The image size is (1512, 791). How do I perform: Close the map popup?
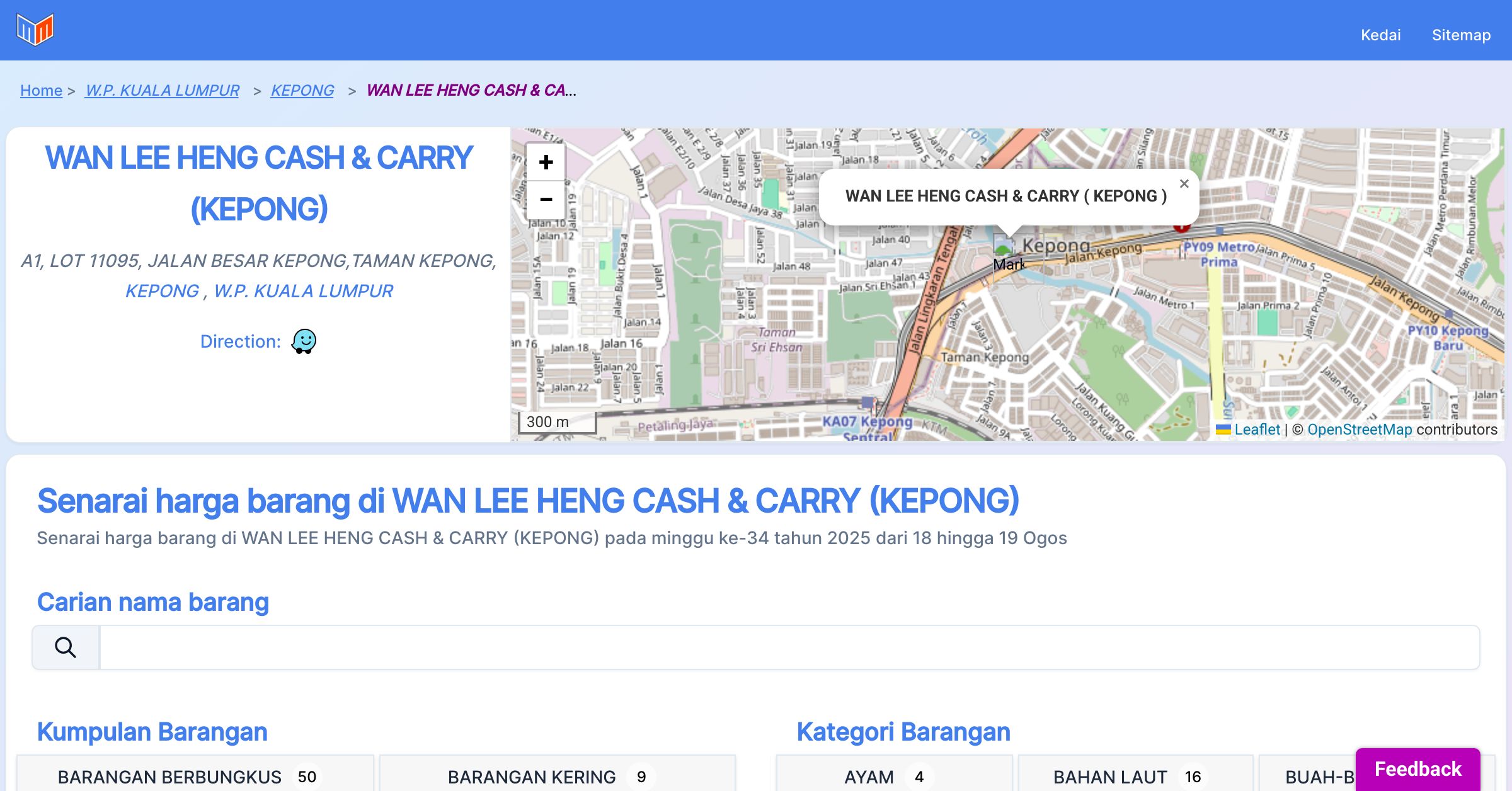[1184, 184]
